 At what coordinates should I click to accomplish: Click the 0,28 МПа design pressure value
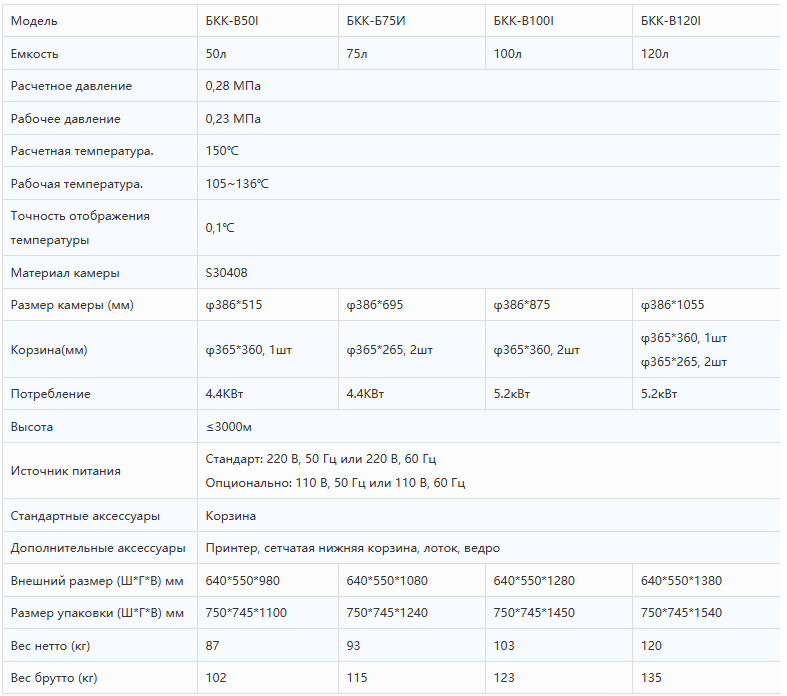(233, 86)
